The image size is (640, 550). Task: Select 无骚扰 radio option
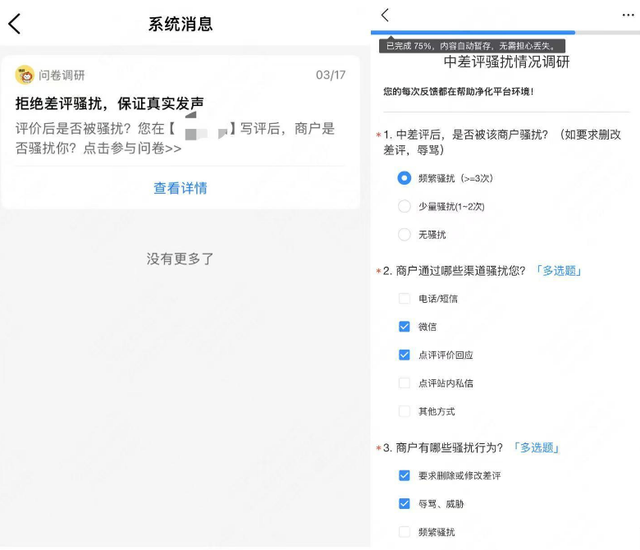click(x=404, y=235)
